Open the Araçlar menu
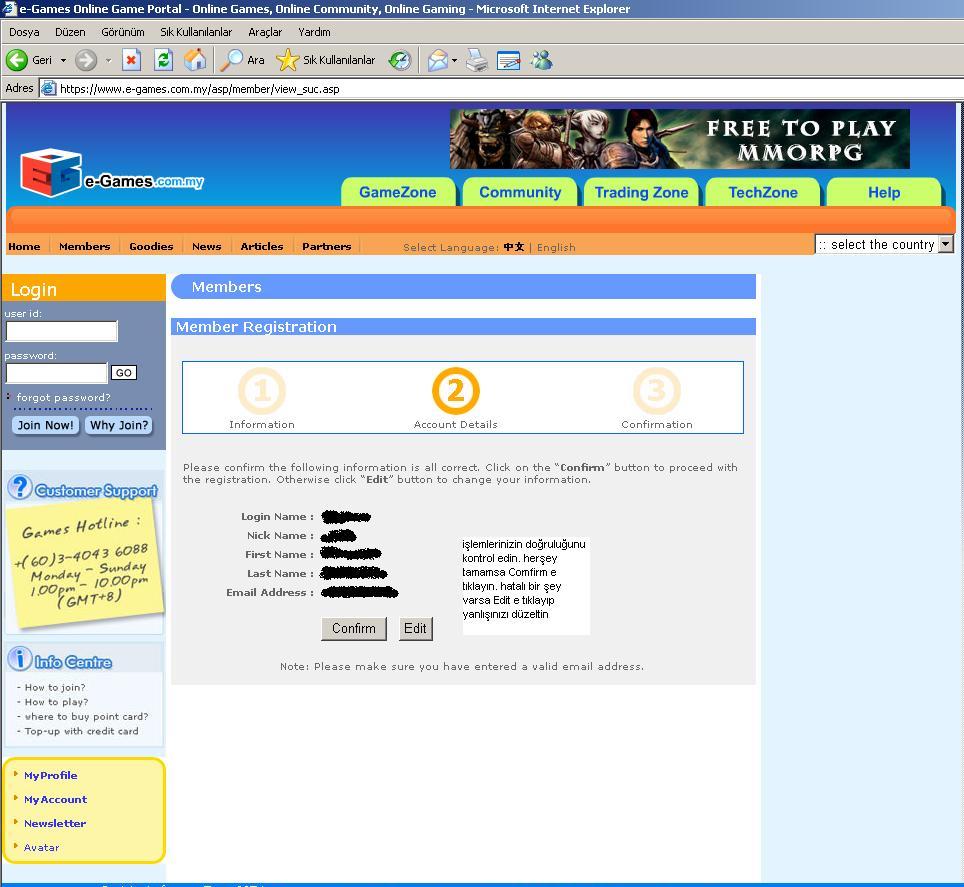This screenshot has height=887, width=964. [x=265, y=32]
